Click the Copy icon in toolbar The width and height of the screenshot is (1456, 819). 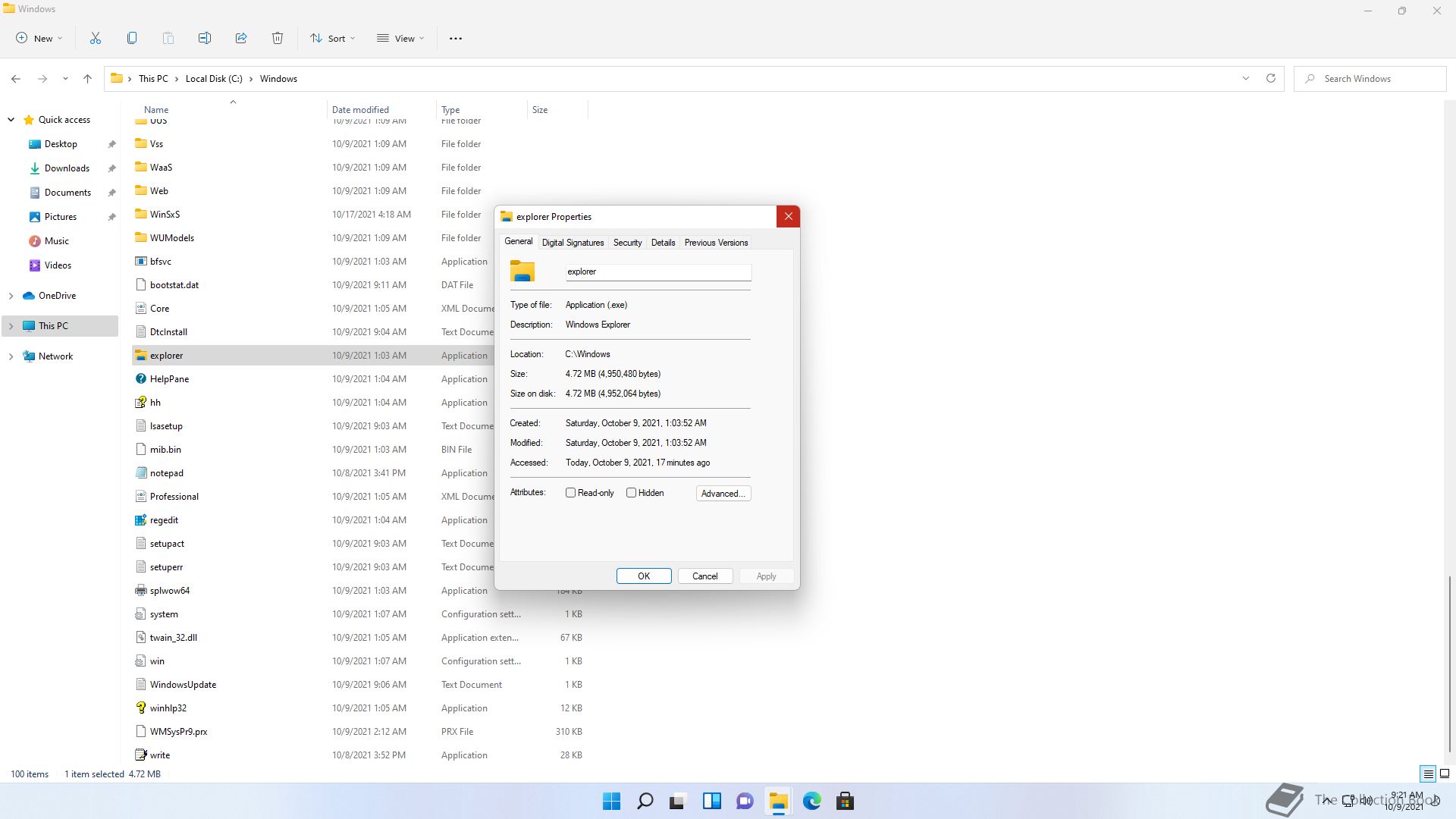point(132,38)
